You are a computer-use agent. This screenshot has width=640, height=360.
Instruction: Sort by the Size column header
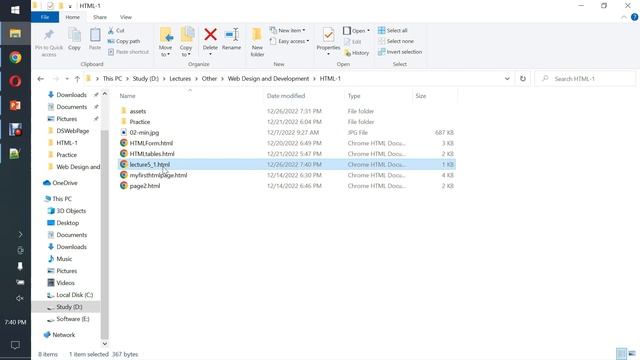421,96
